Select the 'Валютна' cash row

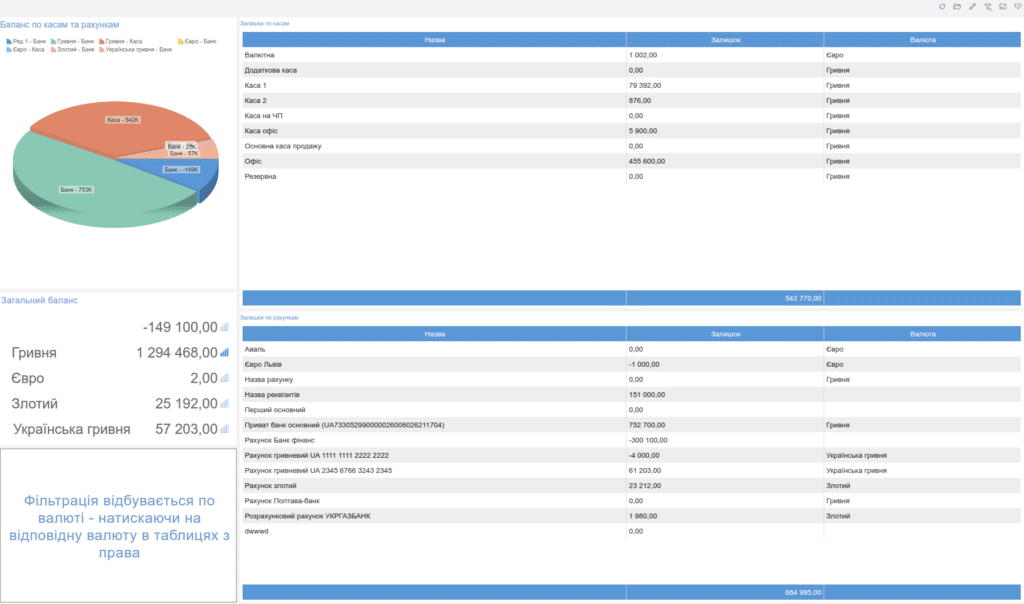point(632,56)
